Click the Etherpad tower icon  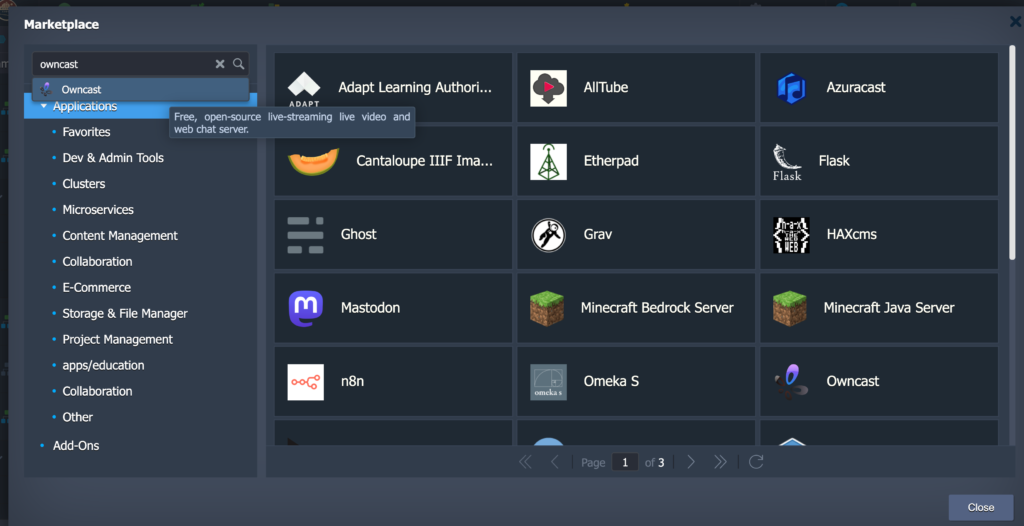coord(549,161)
